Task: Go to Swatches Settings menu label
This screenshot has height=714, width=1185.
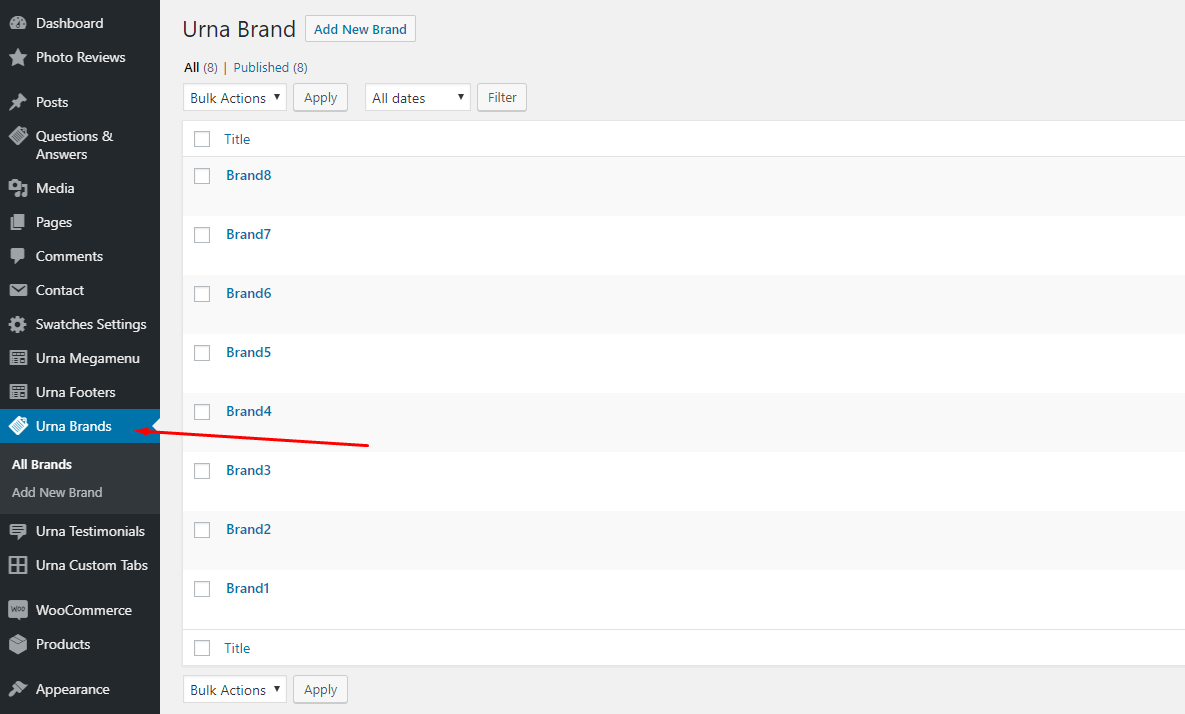Action: pos(91,325)
